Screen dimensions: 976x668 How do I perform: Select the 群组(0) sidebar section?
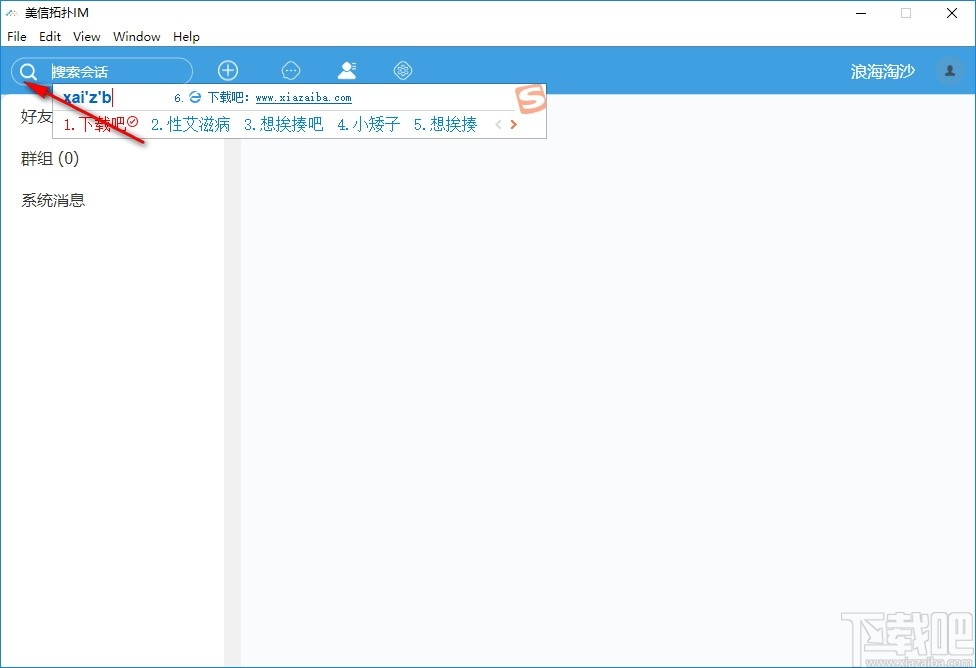50,158
